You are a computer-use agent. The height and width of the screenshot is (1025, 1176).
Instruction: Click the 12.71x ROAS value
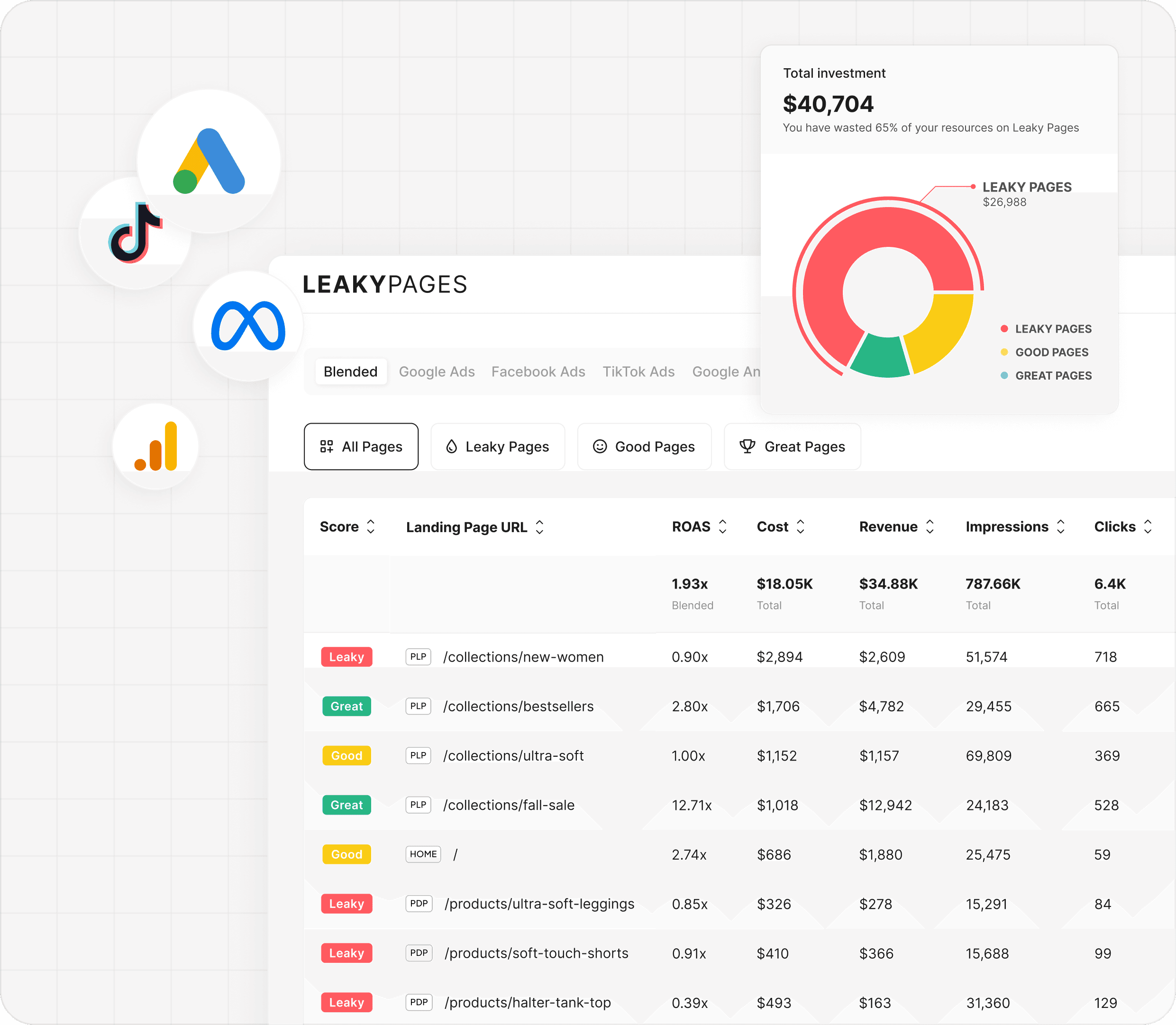point(692,806)
